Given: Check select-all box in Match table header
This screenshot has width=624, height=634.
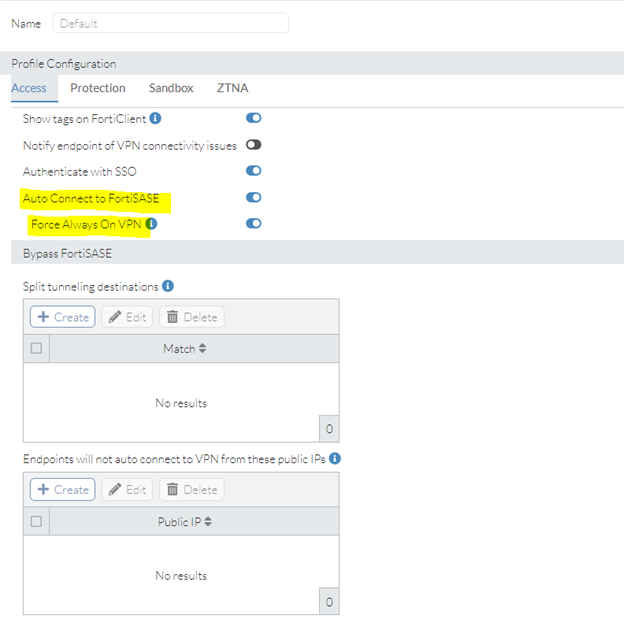Looking at the screenshot, I should point(37,349).
